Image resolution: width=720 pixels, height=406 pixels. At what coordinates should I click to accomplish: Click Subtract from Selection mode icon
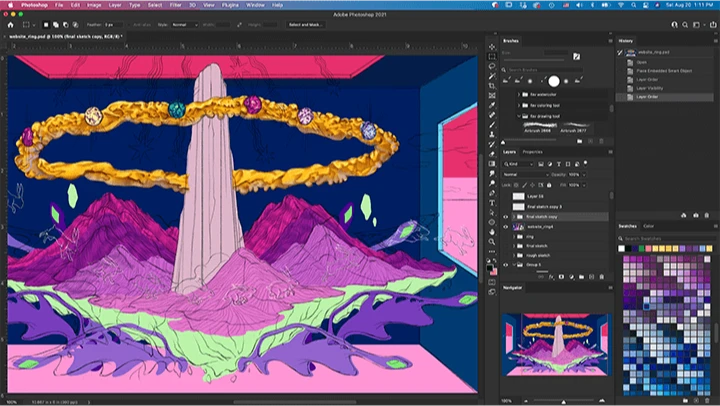click(66, 25)
